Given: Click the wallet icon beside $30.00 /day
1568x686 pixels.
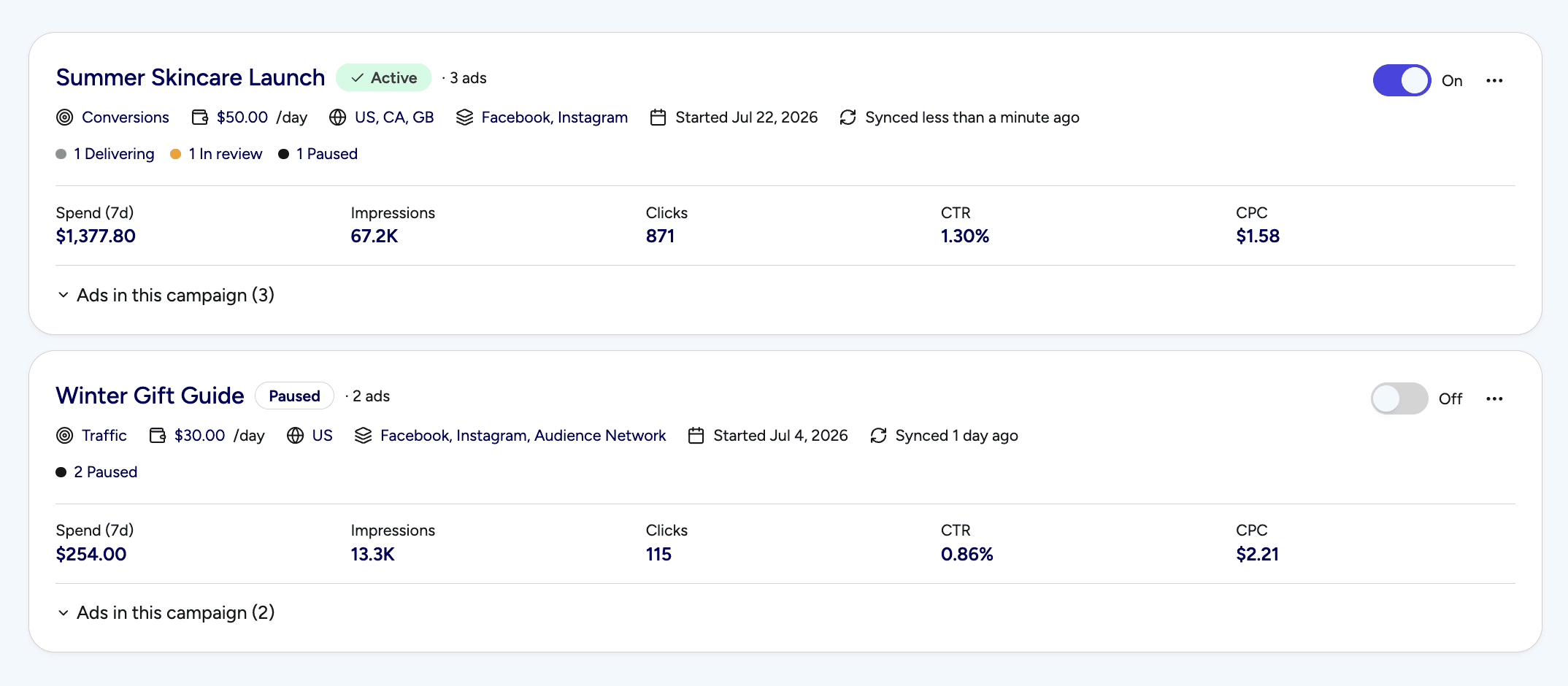Looking at the screenshot, I should coord(158,436).
